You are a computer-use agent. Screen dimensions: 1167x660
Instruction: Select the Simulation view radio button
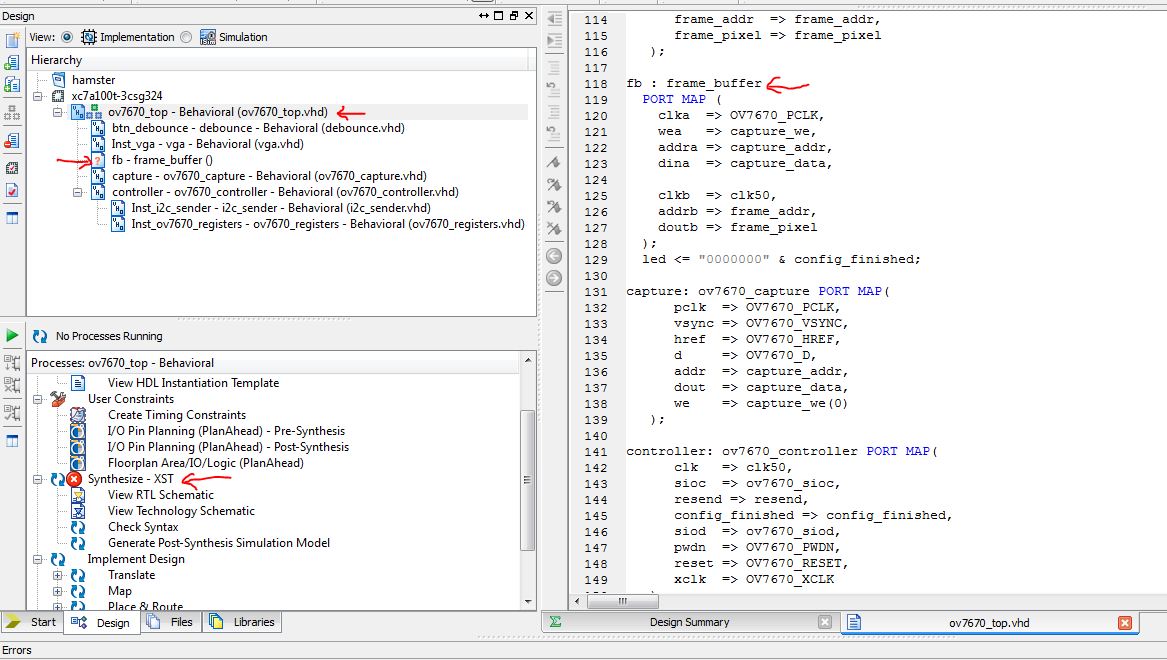tap(186, 37)
